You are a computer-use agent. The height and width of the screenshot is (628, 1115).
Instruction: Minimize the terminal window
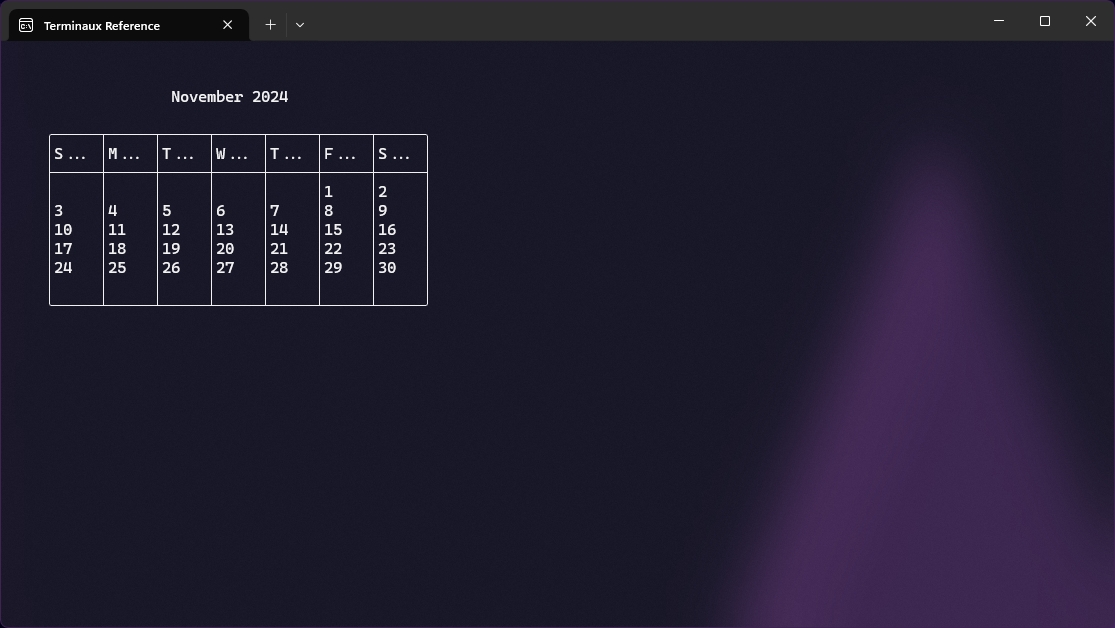point(998,21)
